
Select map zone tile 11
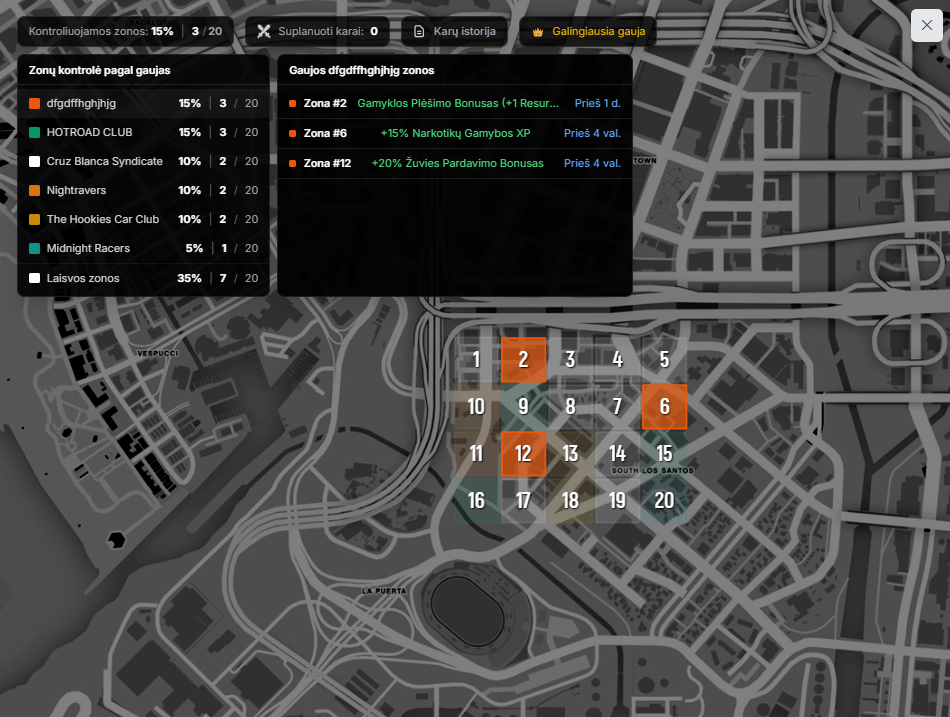tap(476, 453)
